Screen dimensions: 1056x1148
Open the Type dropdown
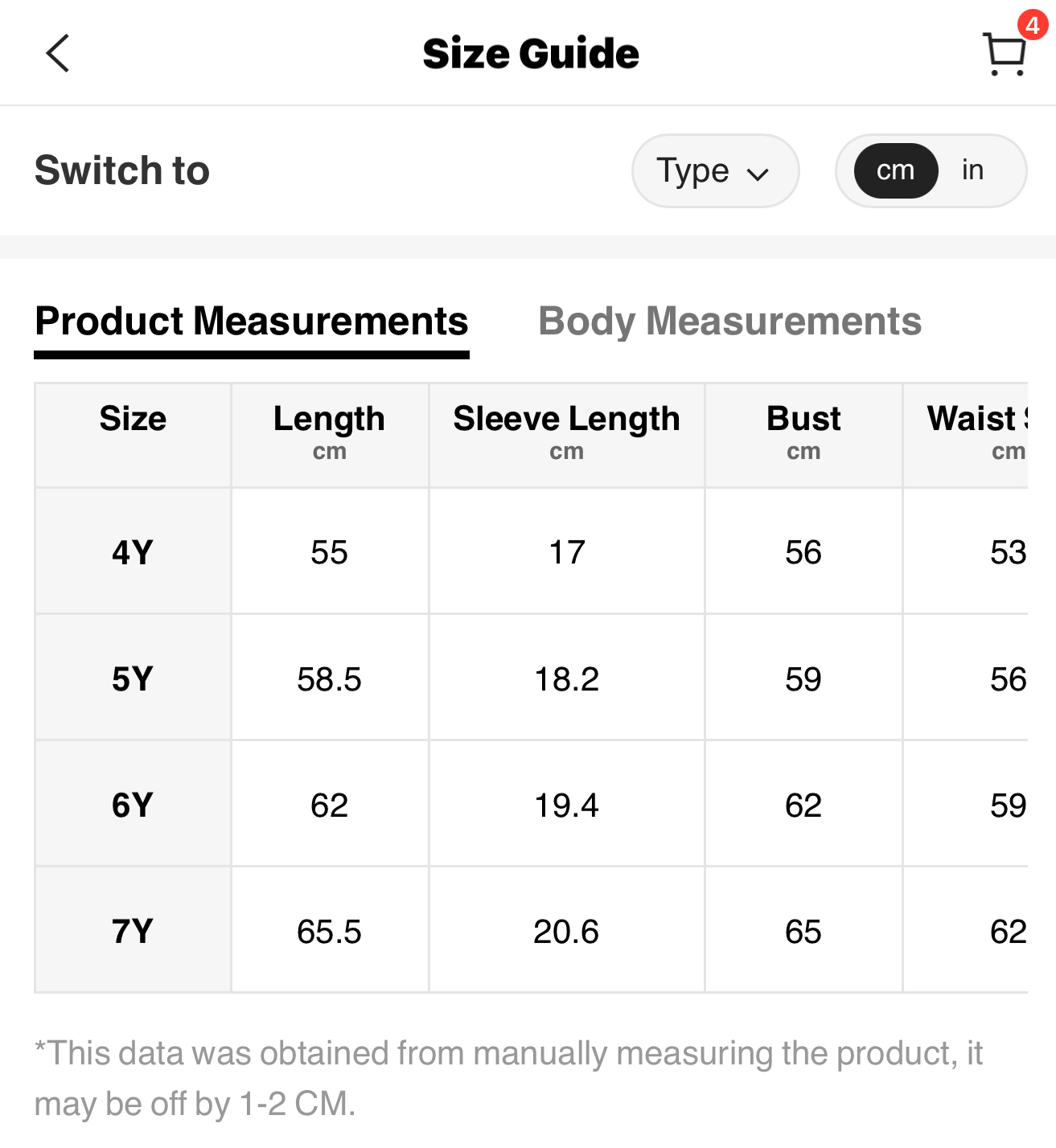tap(714, 170)
